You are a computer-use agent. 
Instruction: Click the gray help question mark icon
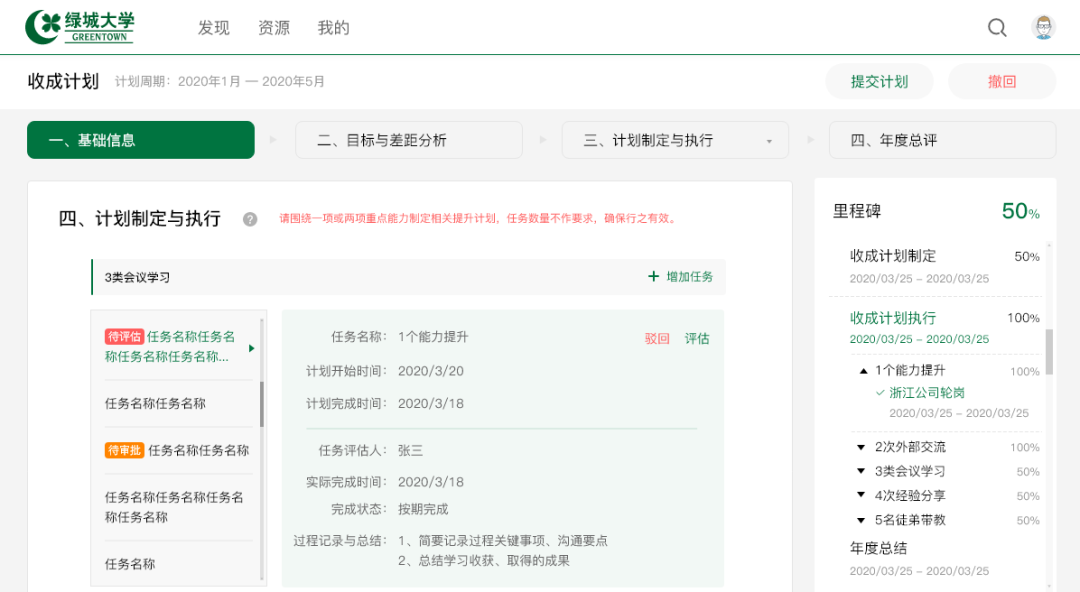point(250,219)
